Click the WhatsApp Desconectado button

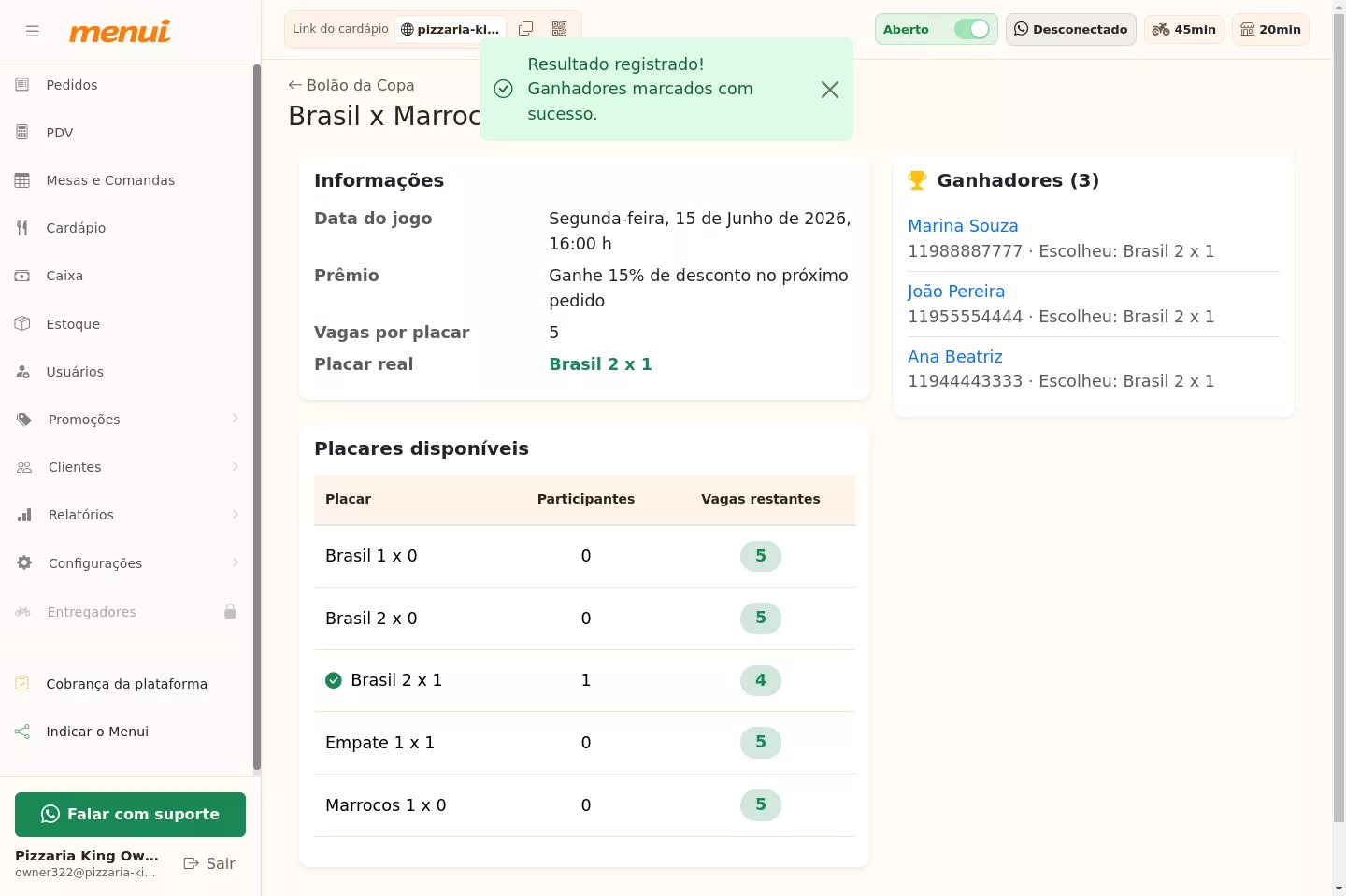[1071, 29]
